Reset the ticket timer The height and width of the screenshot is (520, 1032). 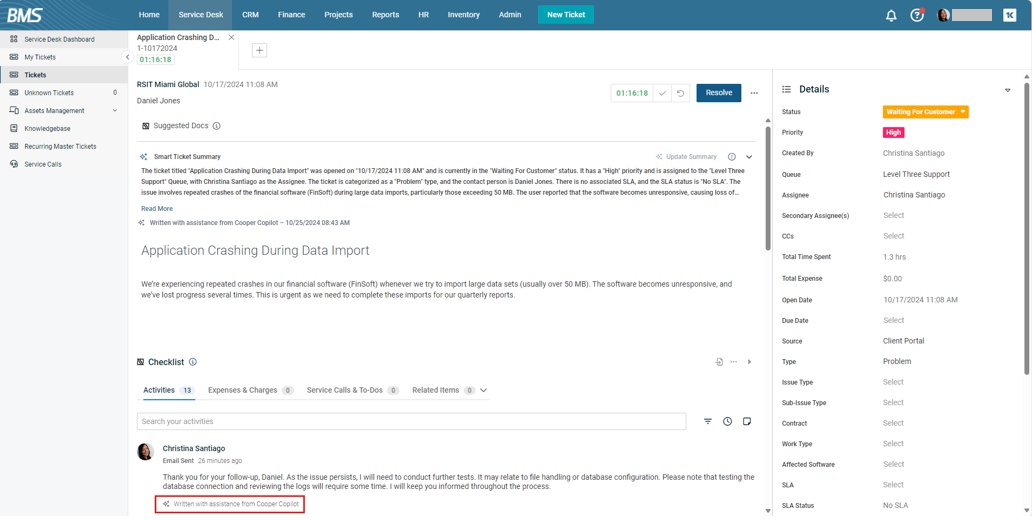tap(681, 93)
